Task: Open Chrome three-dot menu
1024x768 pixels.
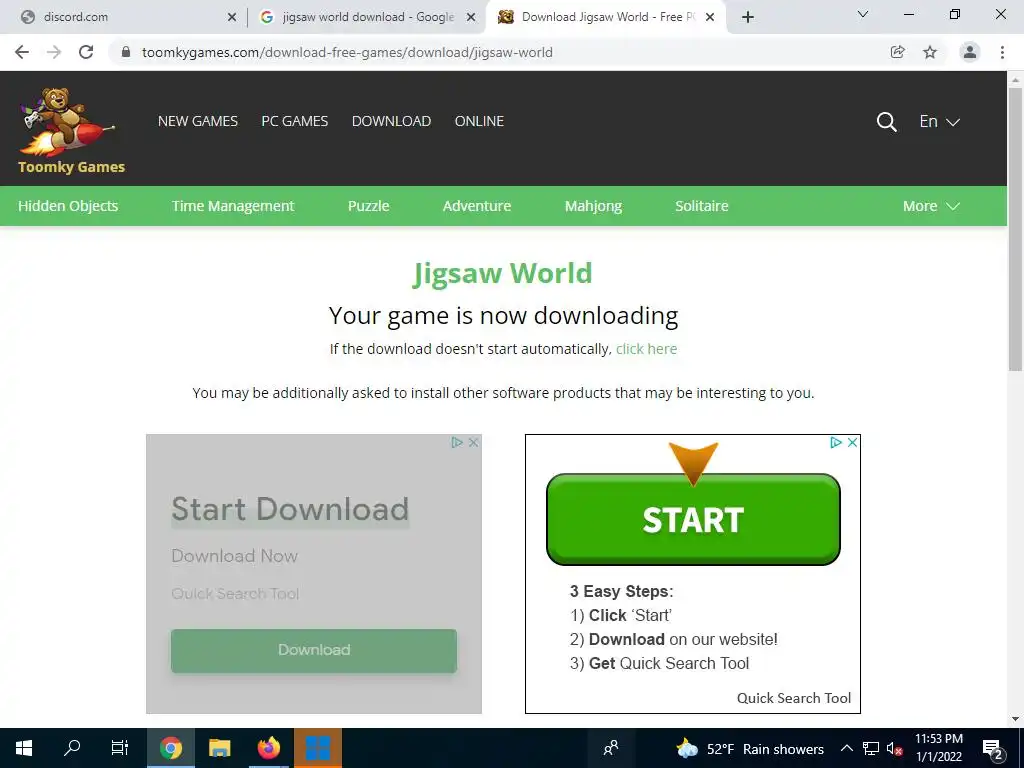Action: (x=1002, y=52)
